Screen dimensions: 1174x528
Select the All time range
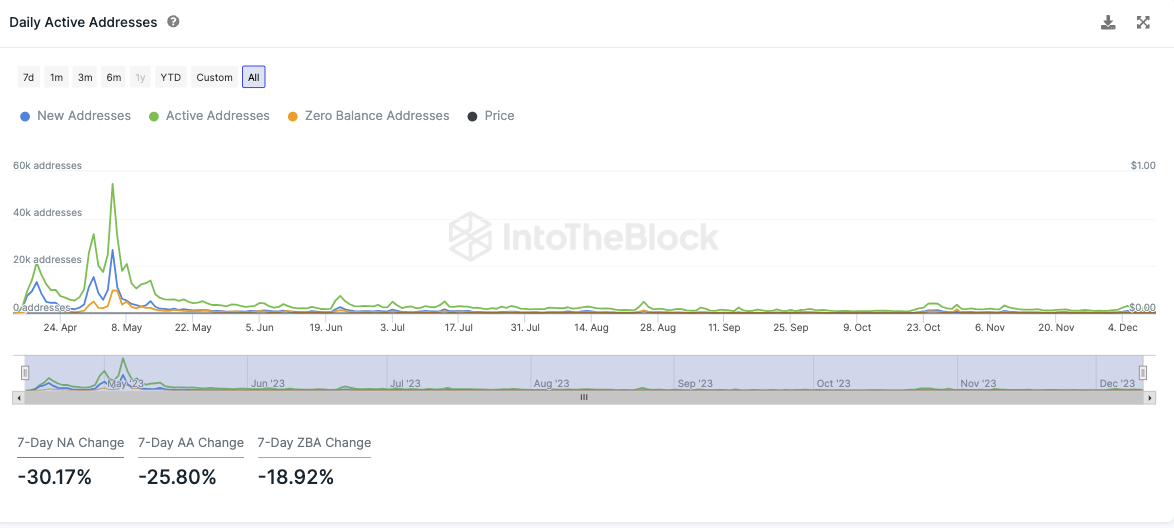click(254, 77)
